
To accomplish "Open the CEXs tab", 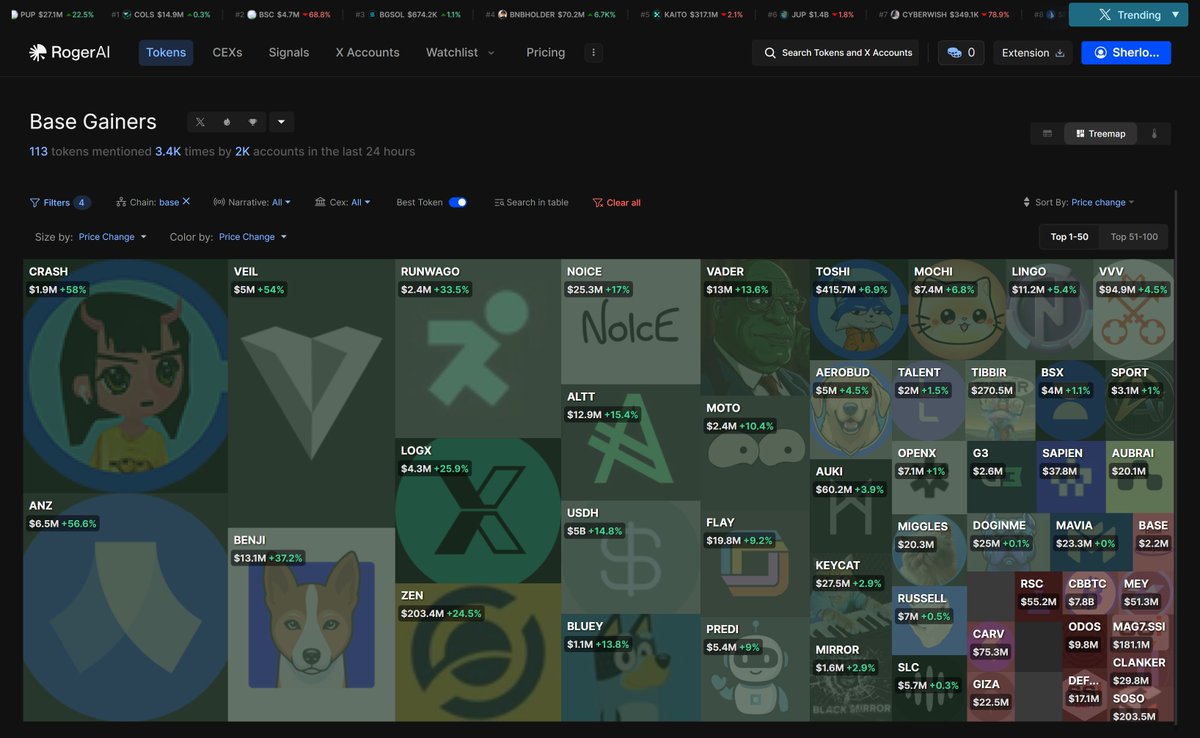I will pyautogui.click(x=228, y=52).
